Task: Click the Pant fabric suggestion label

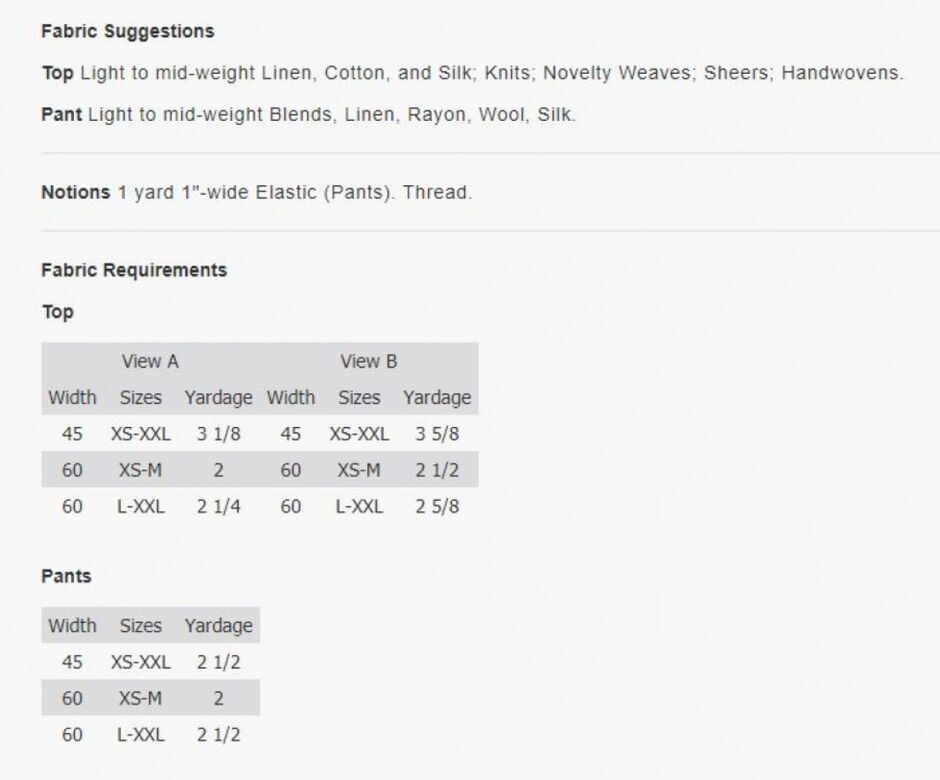Action: [61, 115]
